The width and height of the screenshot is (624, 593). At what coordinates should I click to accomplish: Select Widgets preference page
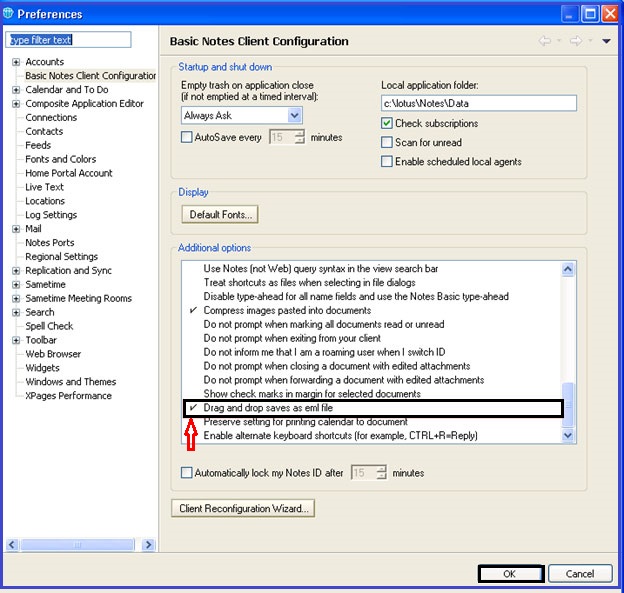coord(42,368)
